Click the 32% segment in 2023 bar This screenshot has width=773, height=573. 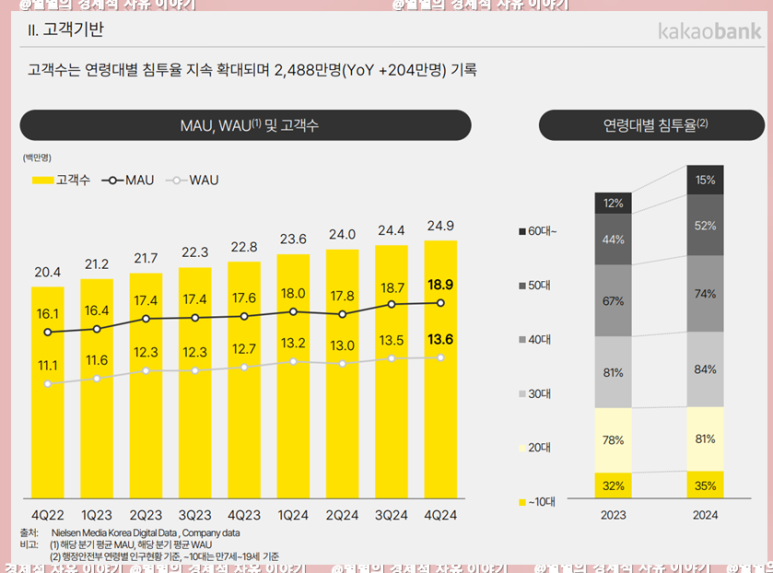(613, 486)
